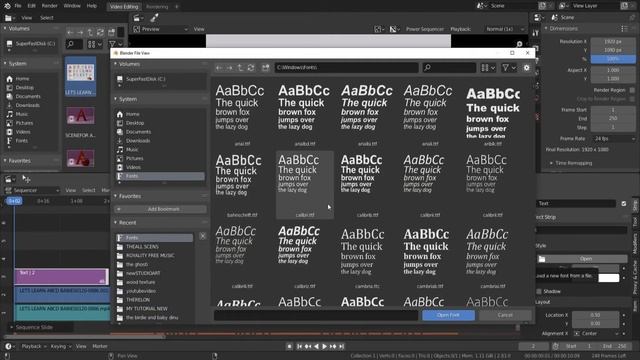Click the file name input field in dialog
This screenshot has width=640, height=360.
(x=316, y=315)
